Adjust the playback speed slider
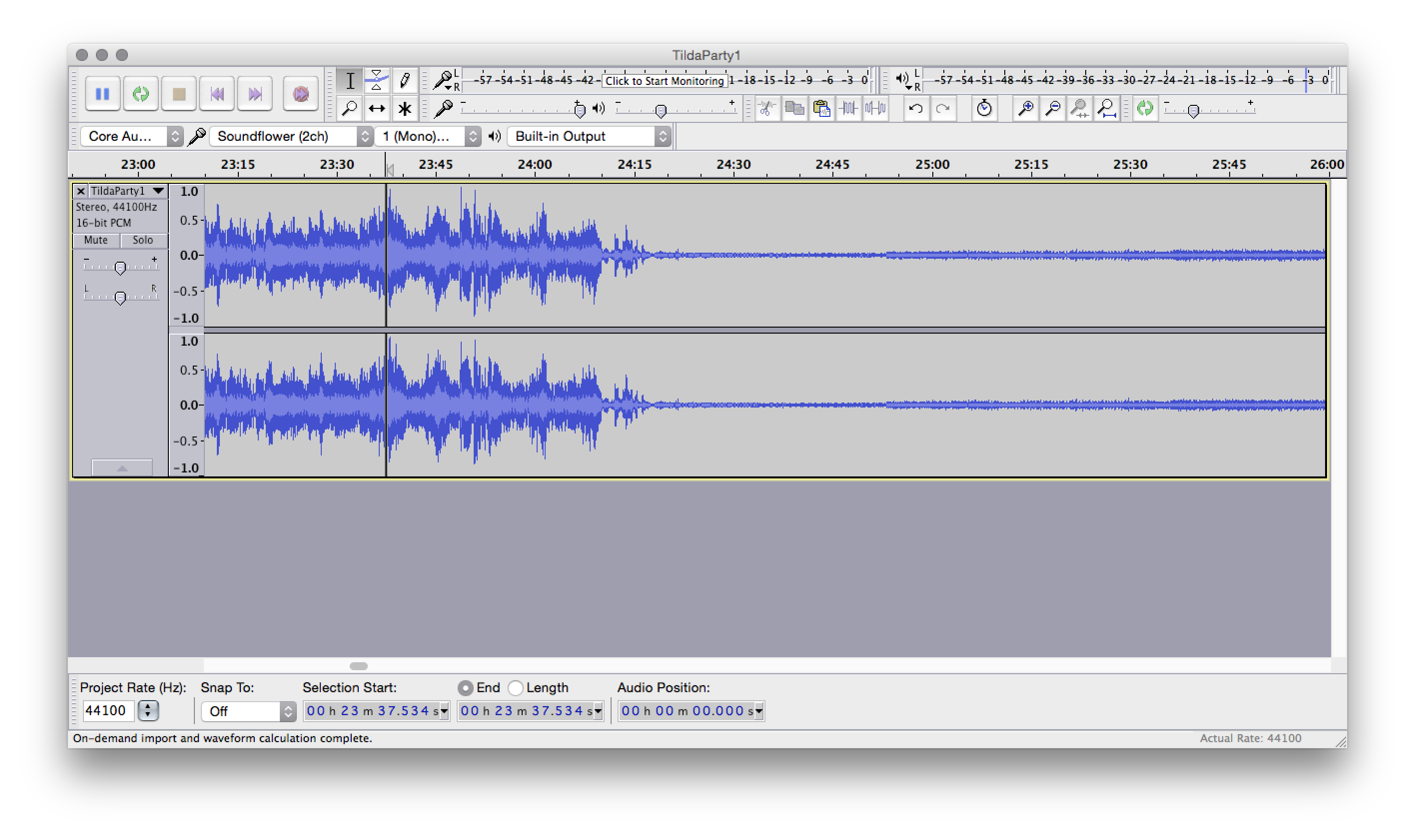Image resolution: width=1415 pixels, height=840 pixels. (1194, 110)
